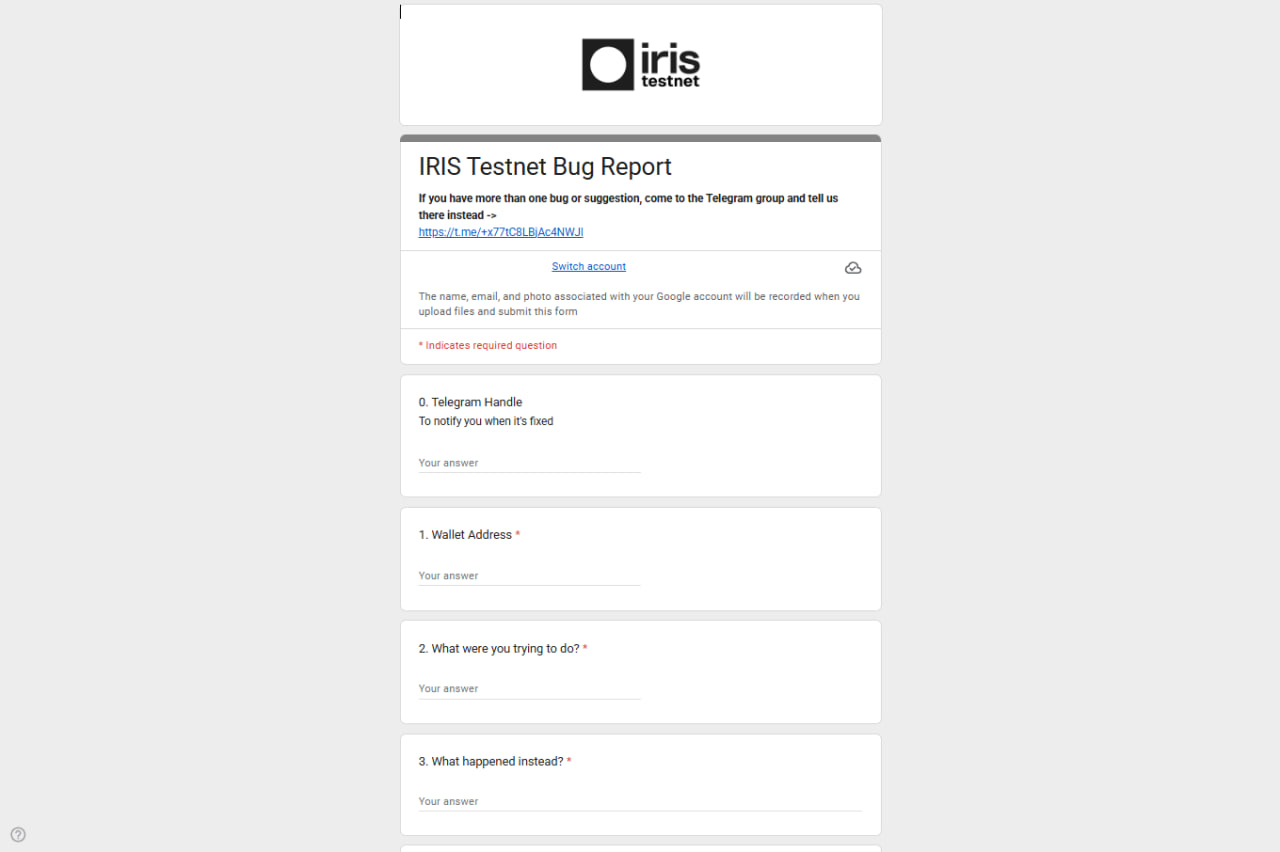This screenshot has height=852, width=1280.
Task: Click the Google account recording notice text
Action: pos(639,304)
